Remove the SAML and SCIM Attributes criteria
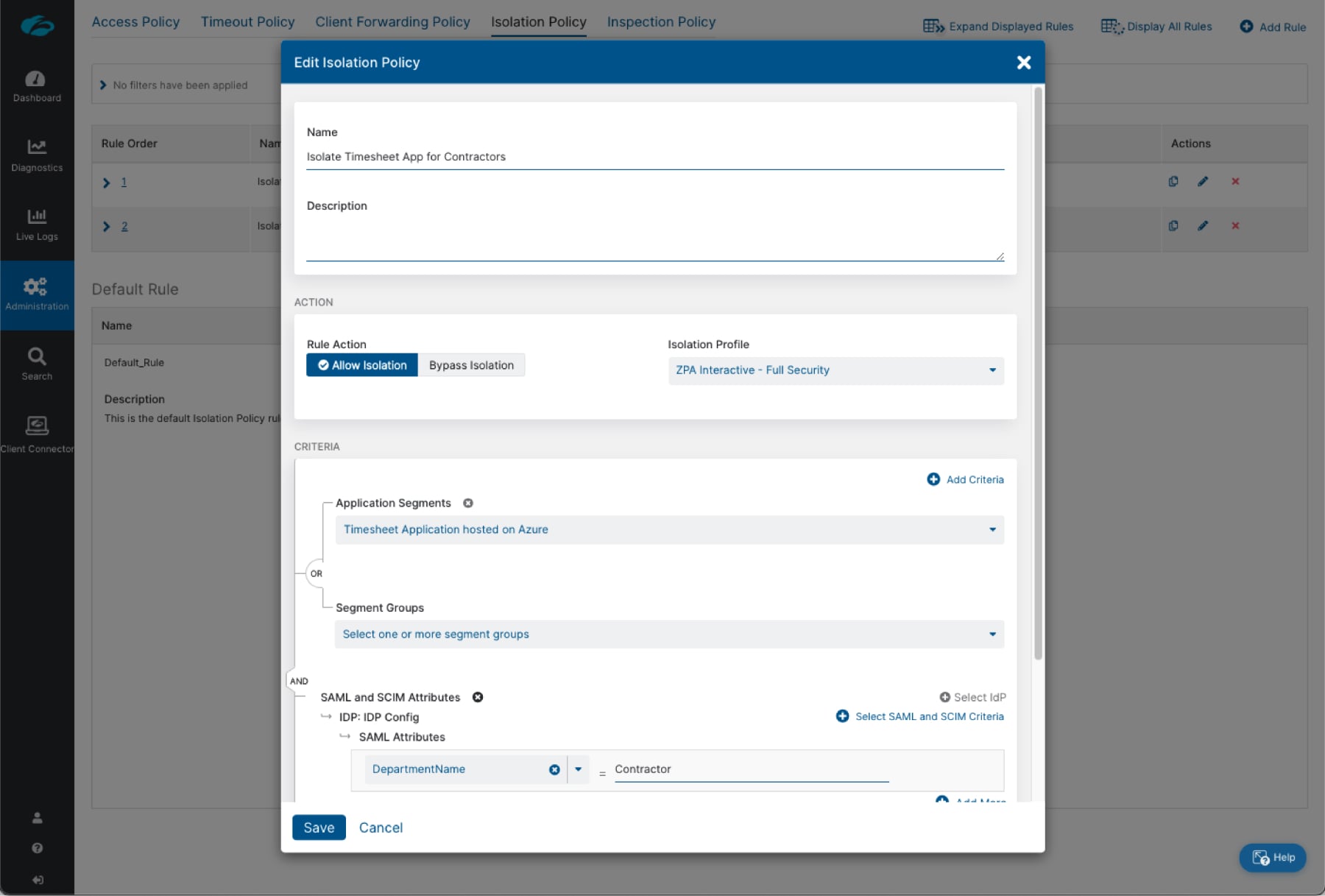Screen dimensions: 1325x896 pyautogui.click(x=478, y=697)
